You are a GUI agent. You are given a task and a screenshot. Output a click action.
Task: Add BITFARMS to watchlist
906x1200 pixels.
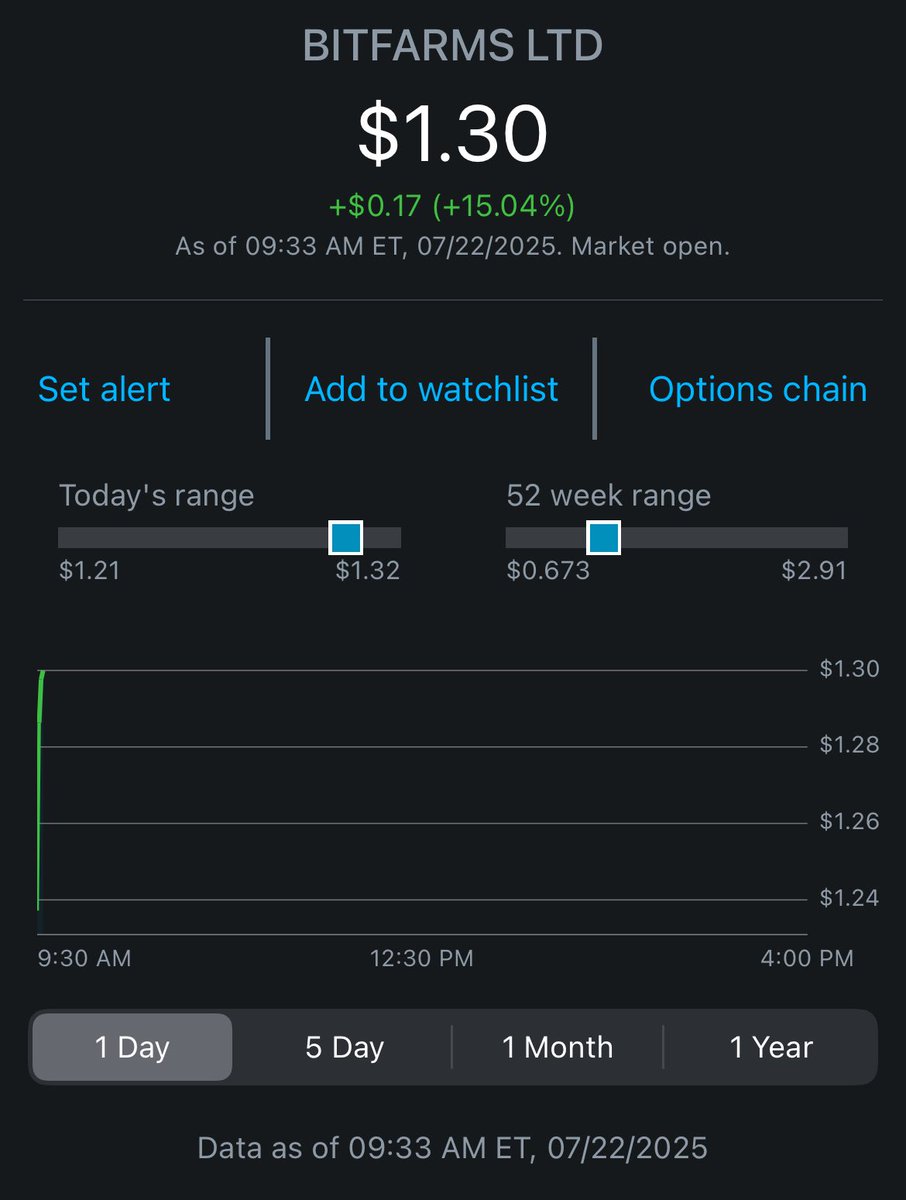pyautogui.click(x=431, y=389)
